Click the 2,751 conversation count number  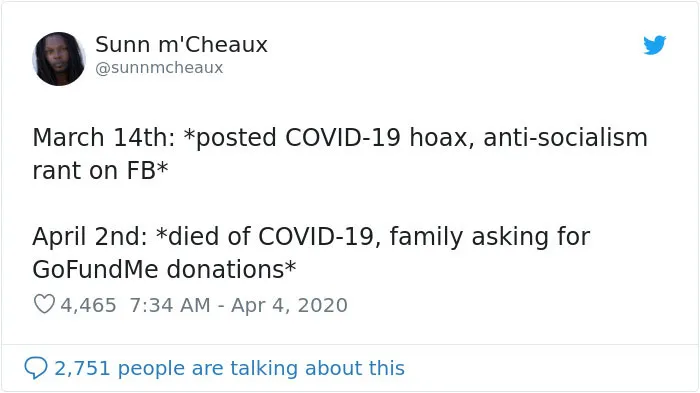(82, 368)
